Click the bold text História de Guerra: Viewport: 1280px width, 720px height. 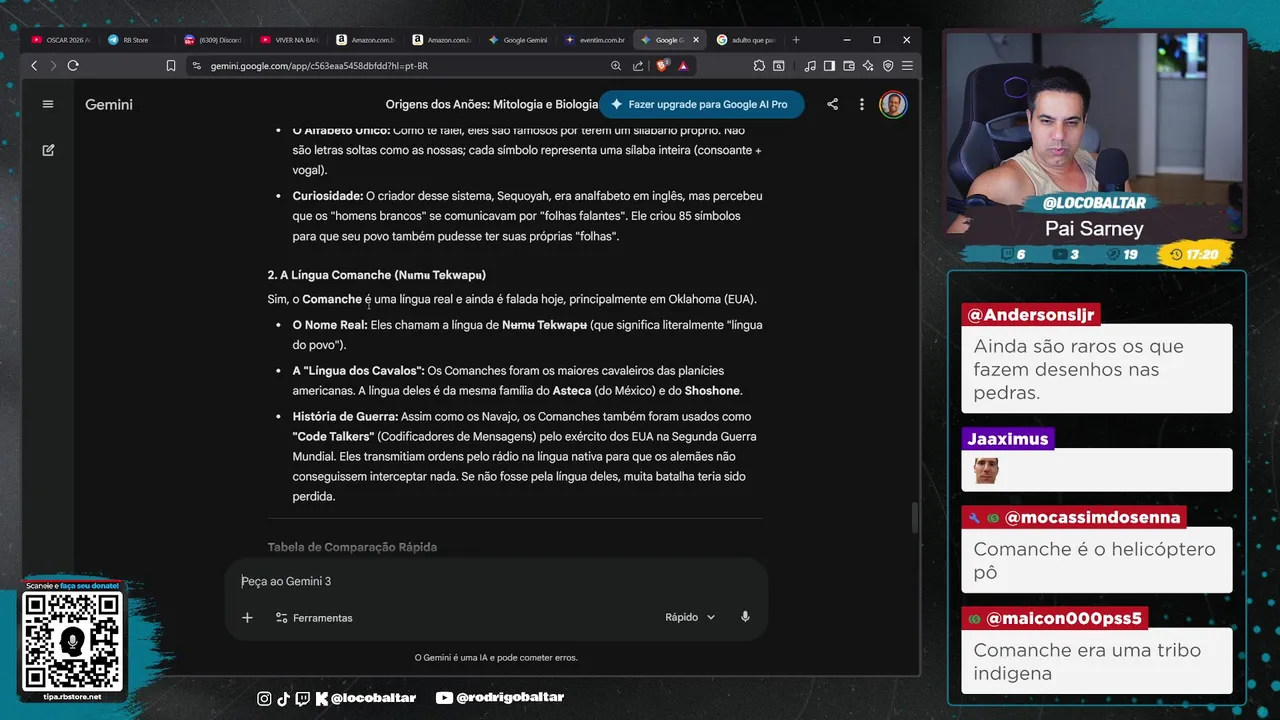(345, 416)
